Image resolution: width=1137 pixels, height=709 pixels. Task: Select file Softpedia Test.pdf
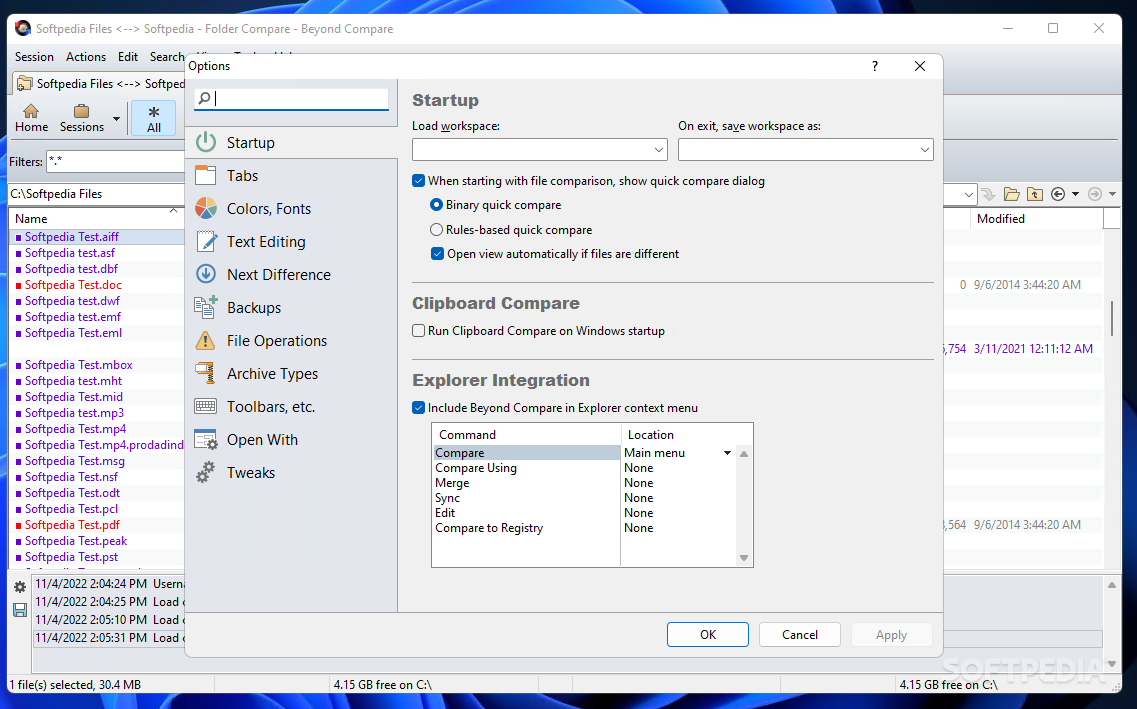tap(73, 525)
